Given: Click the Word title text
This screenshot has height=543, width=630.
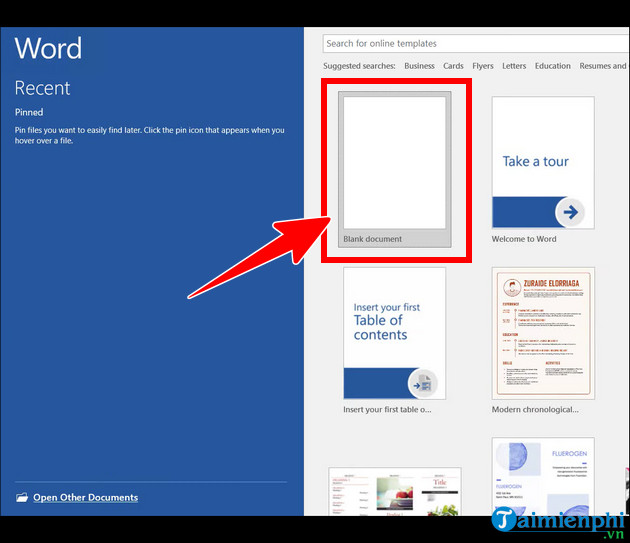Looking at the screenshot, I should [x=48, y=49].
